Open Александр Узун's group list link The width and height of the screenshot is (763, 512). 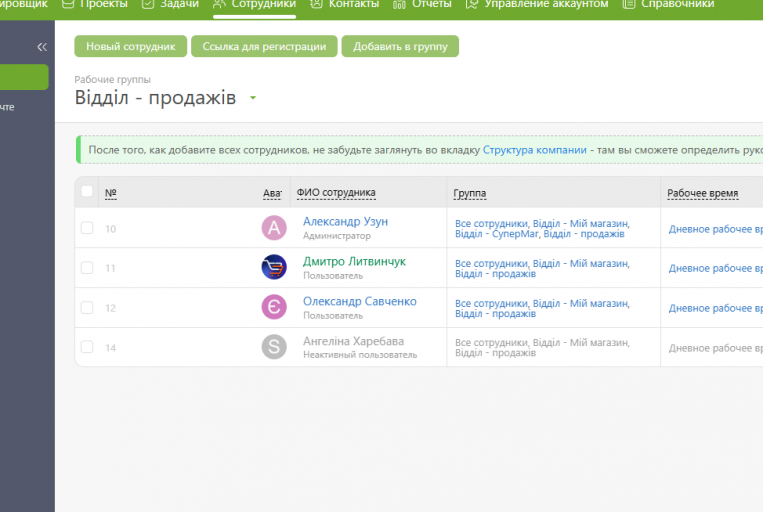pos(542,229)
